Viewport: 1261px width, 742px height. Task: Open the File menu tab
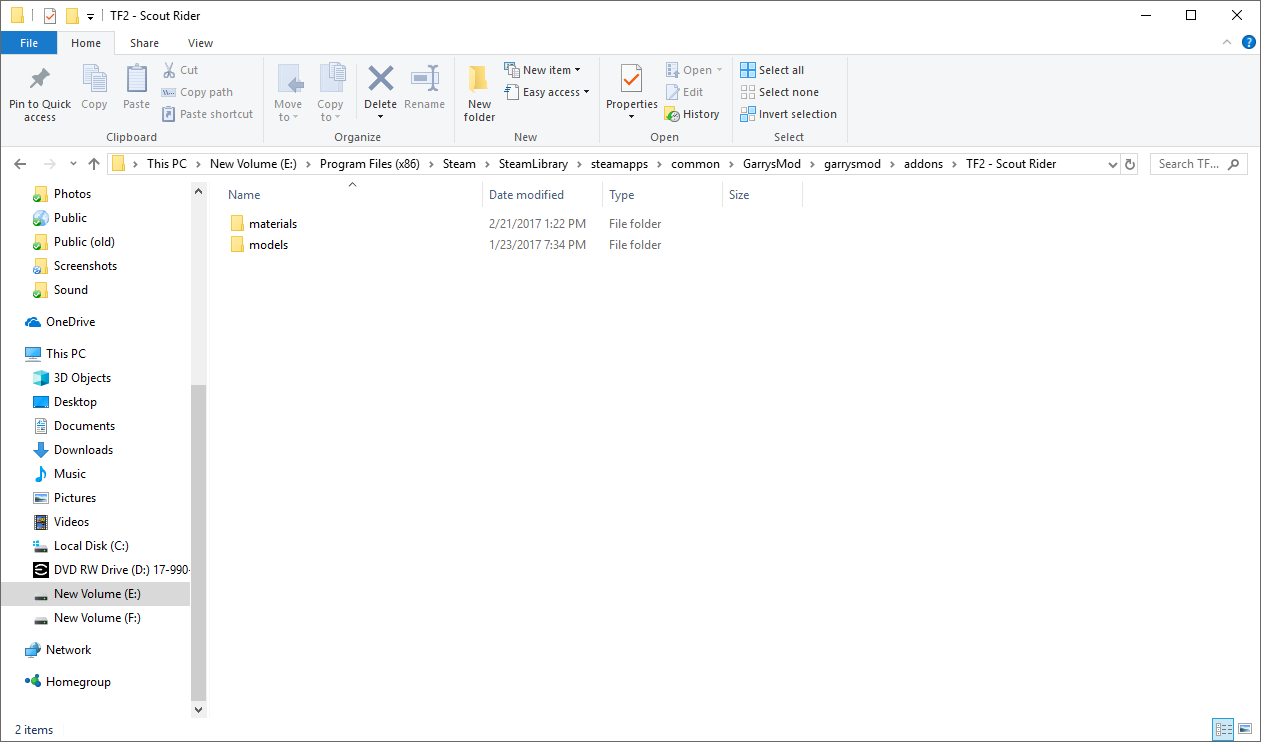[x=29, y=43]
